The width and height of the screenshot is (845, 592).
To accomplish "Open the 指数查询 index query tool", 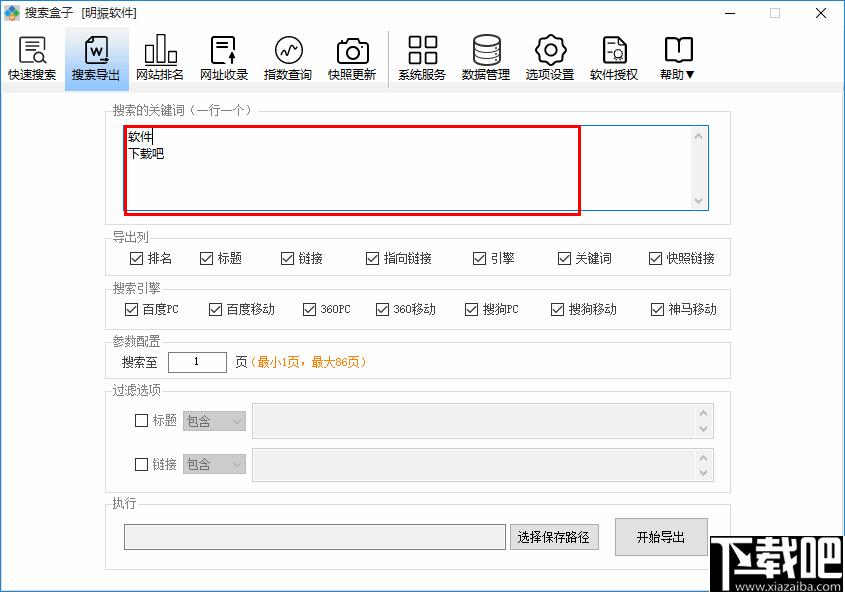I will (x=288, y=59).
